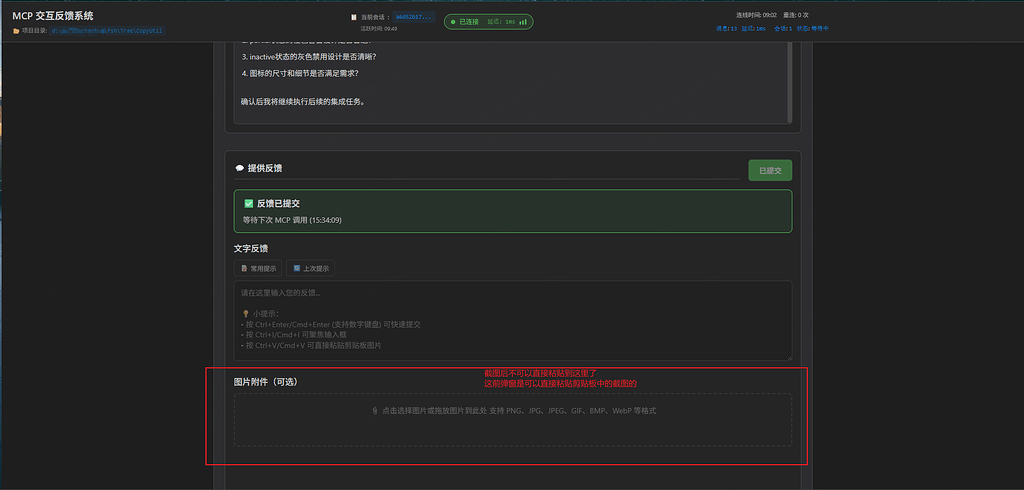Click the green 已连接 connection status pill
Image resolution: width=1024 pixels, height=490 pixels.
coord(488,22)
